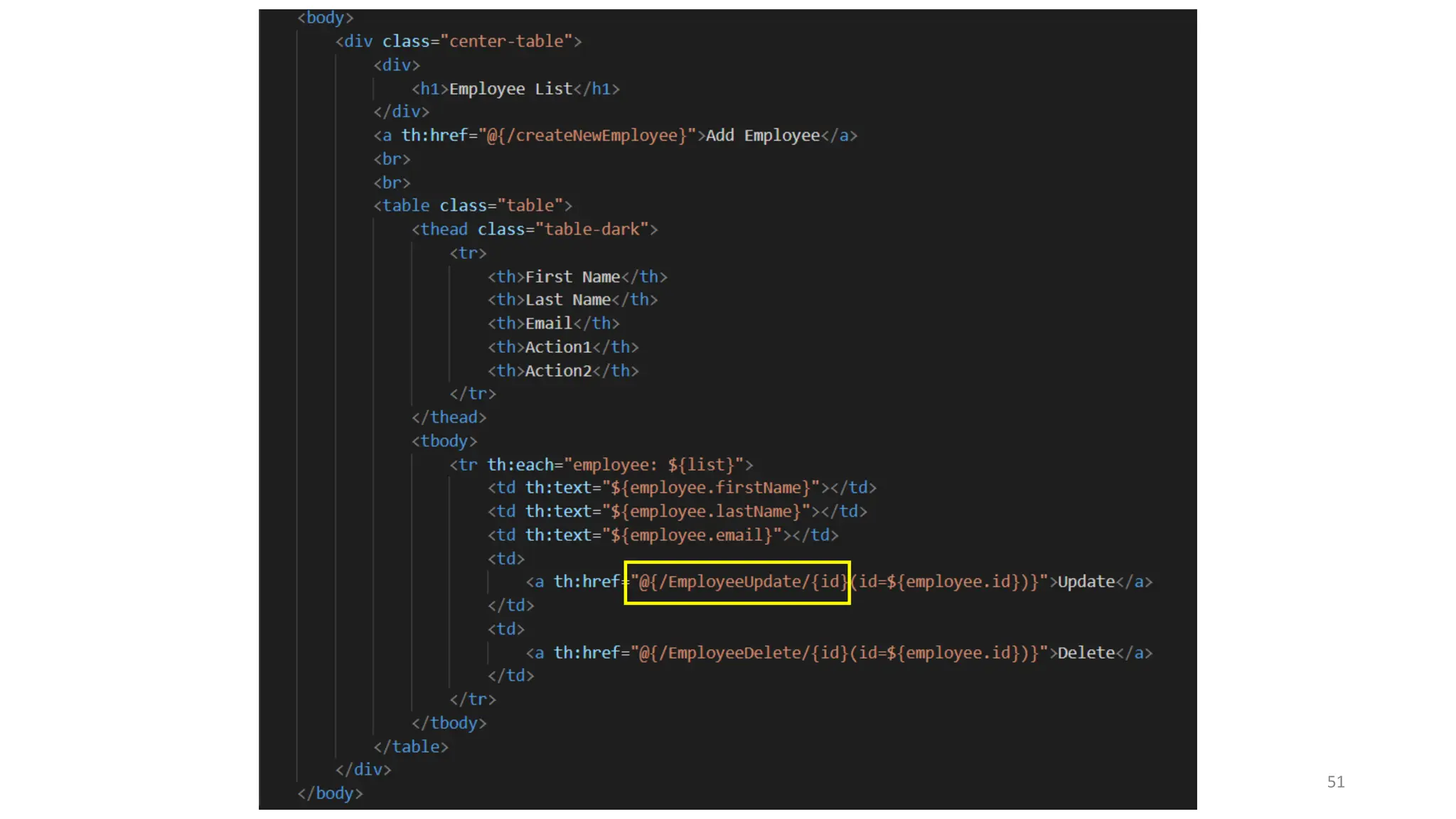Click the employee.email expression

[x=691, y=535]
